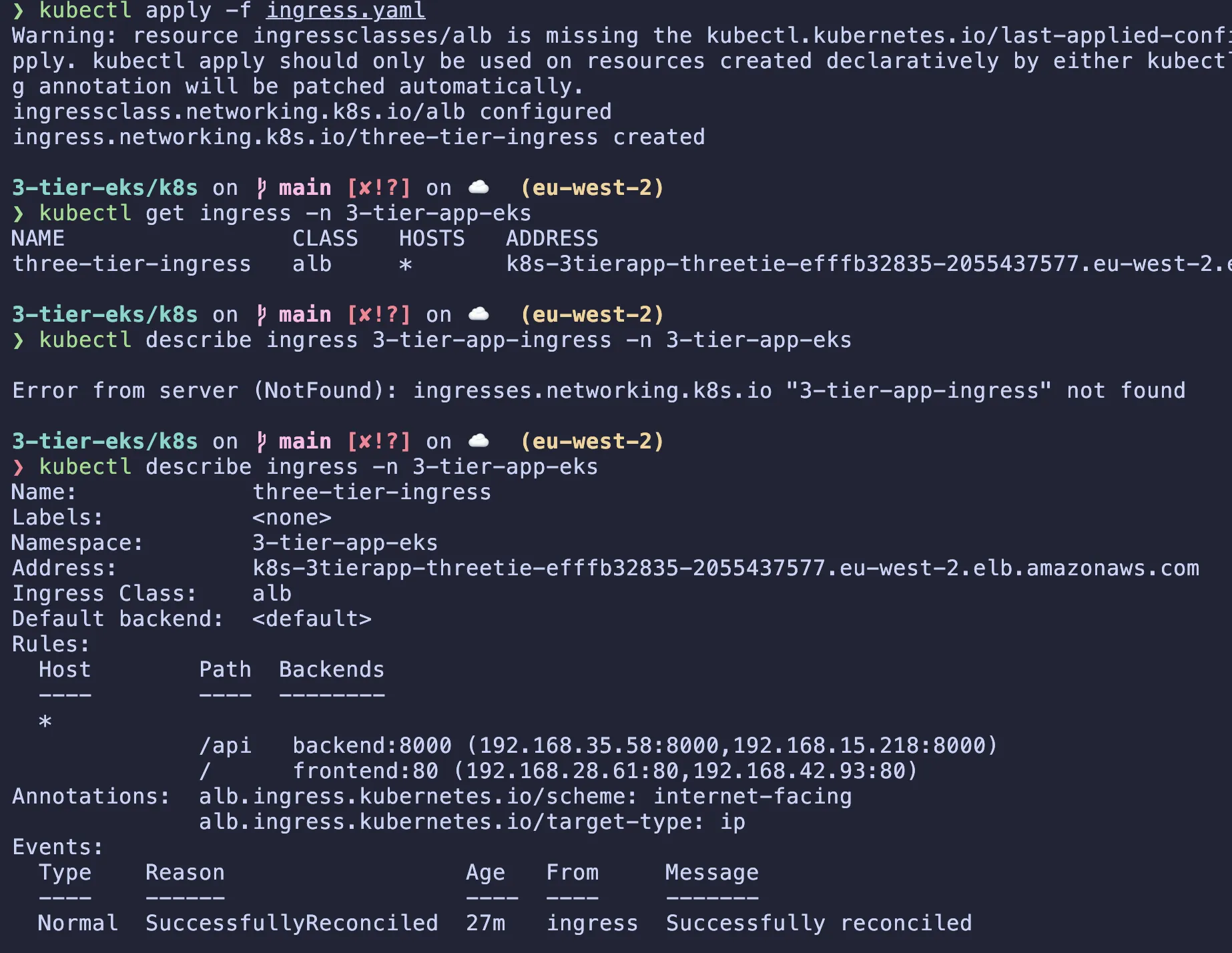Click the /api path in the Rules table
1232x953 pixels.
pyautogui.click(x=225, y=745)
